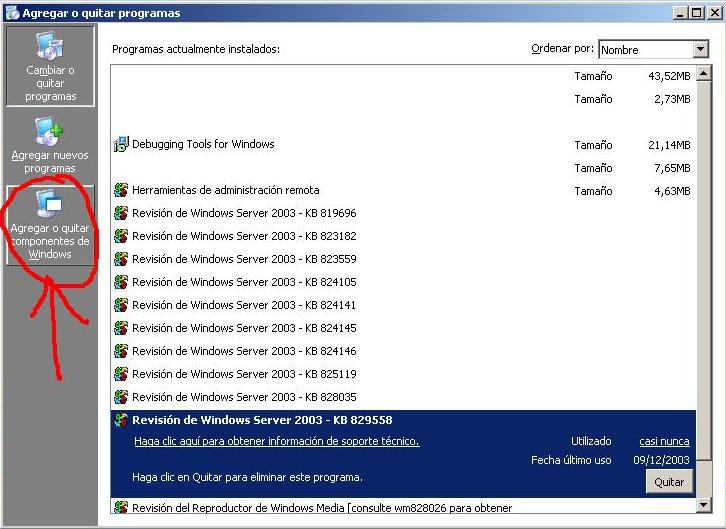
Task: Click the icon of KB 824105 entry
Action: click(121, 282)
